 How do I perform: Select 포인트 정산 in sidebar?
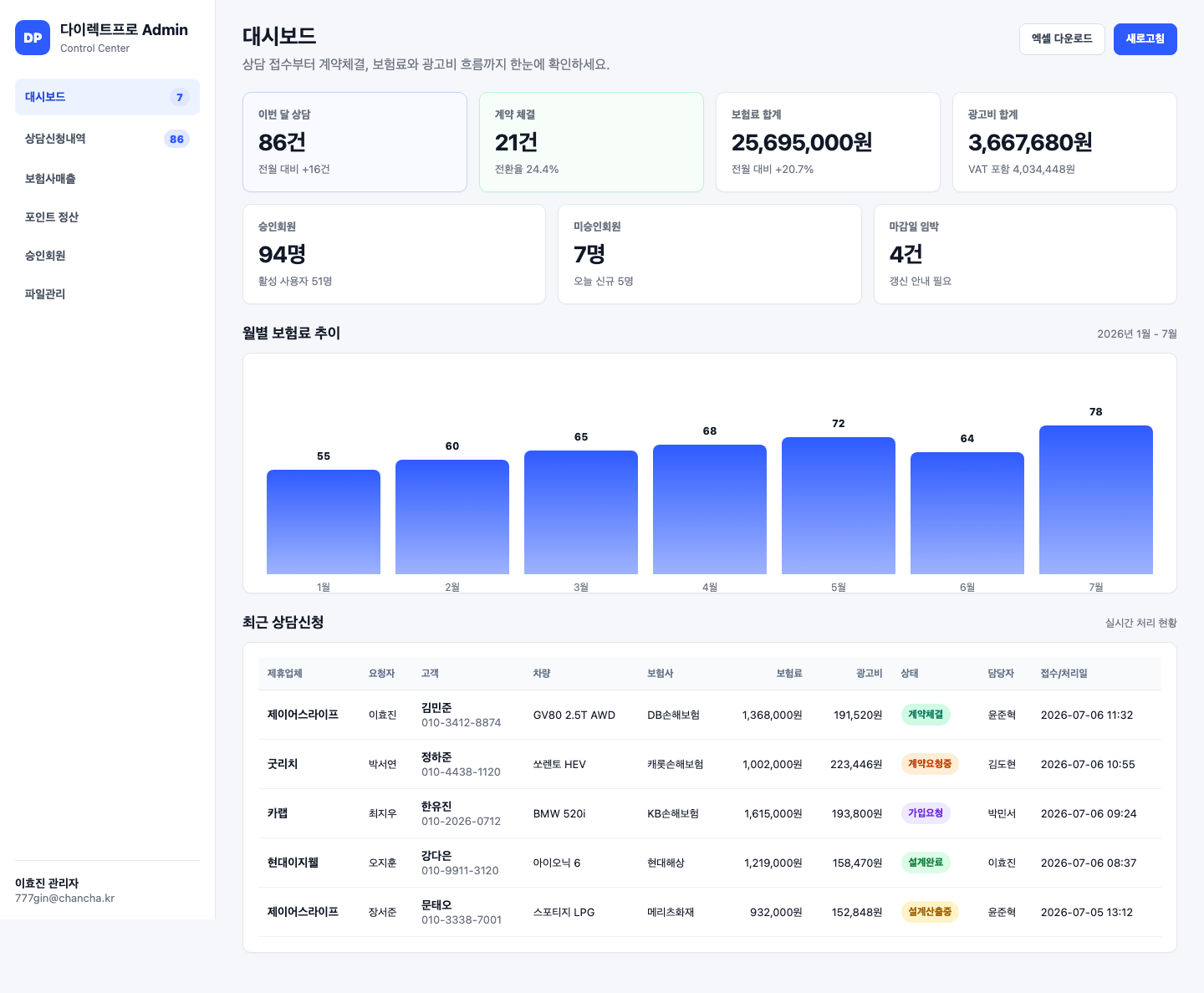pyautogui.click(x=107, y=216)
